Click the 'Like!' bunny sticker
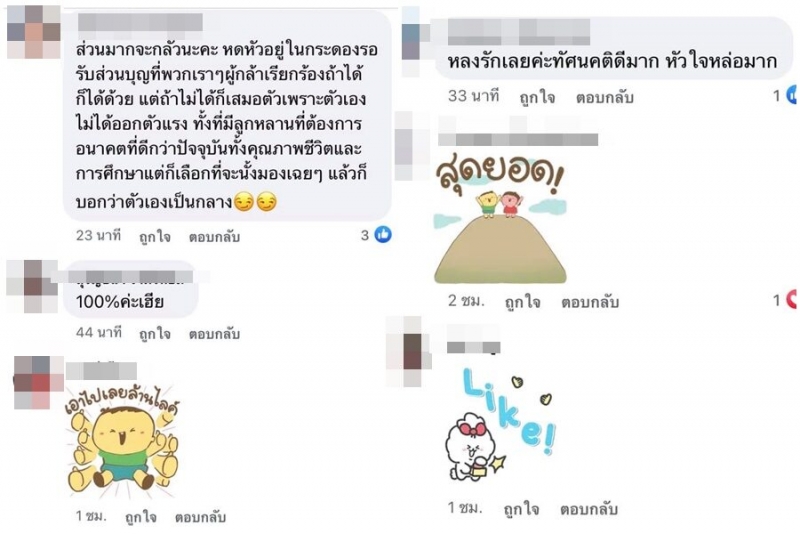 click(501, 425)
